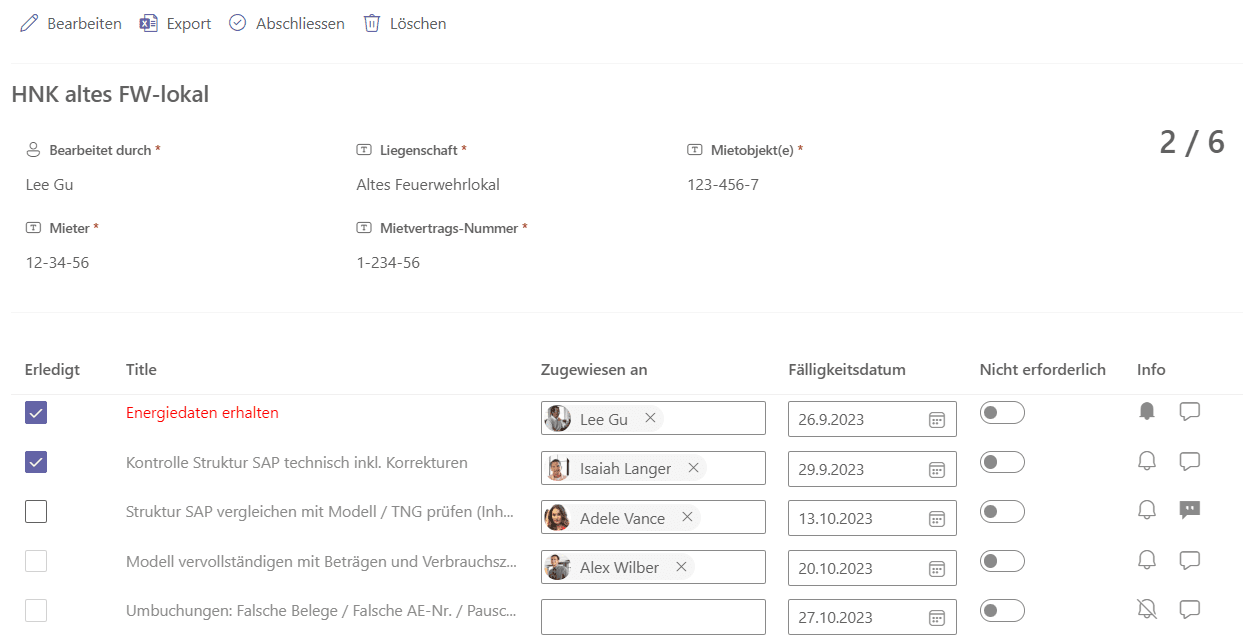Open the calendar for the 27.10.2023 due date

[x=938, y=617]
